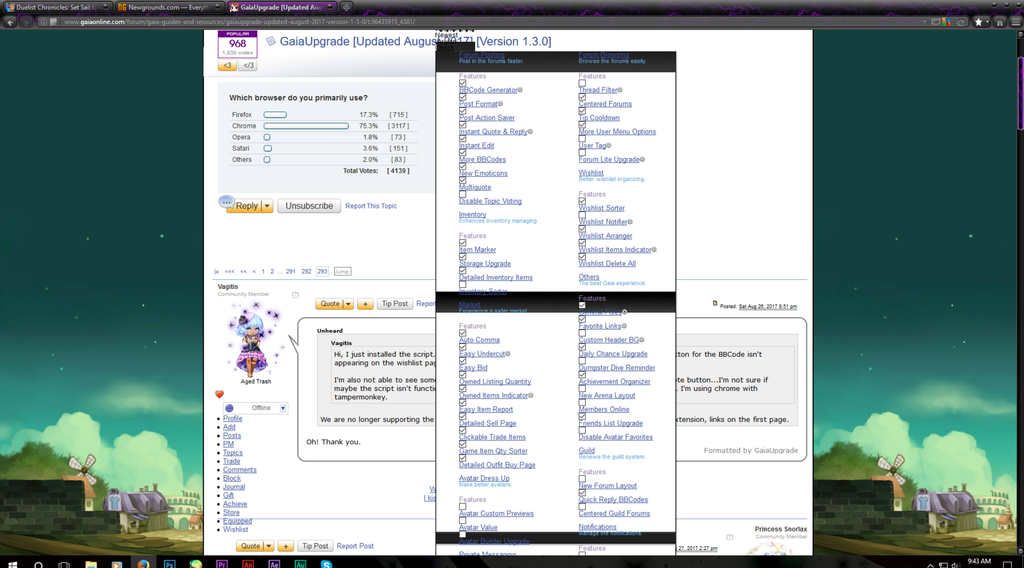Open File Explorer from the taskbar
The width and height of the screenshot is (1024, 568).
click(x=91, y=563)
